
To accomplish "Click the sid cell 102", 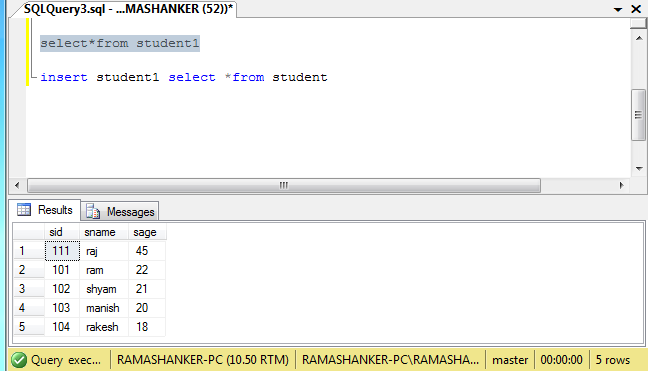I will (62, 289).
